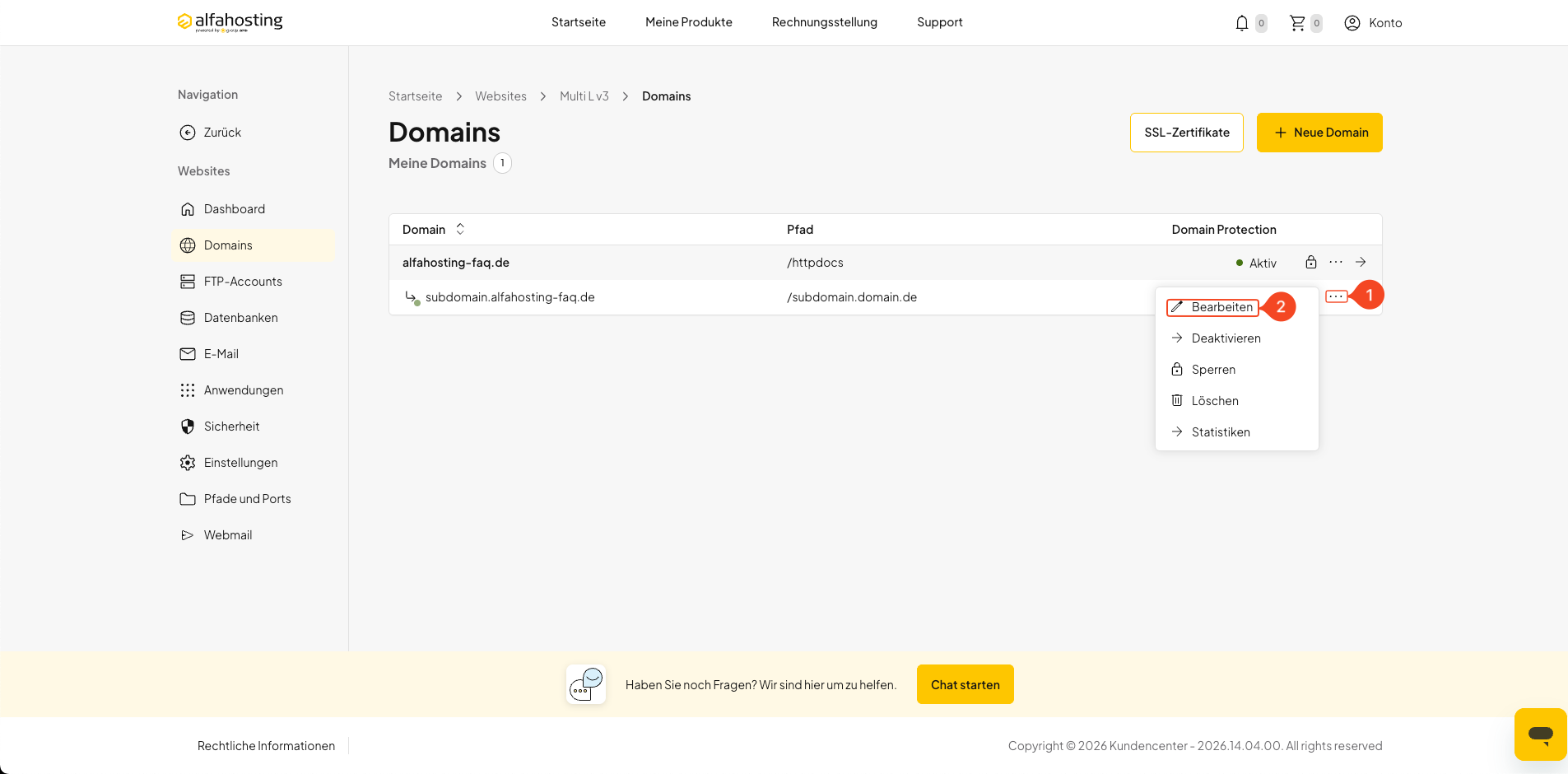Click Websites breadcrumb link

pos(500,96)
